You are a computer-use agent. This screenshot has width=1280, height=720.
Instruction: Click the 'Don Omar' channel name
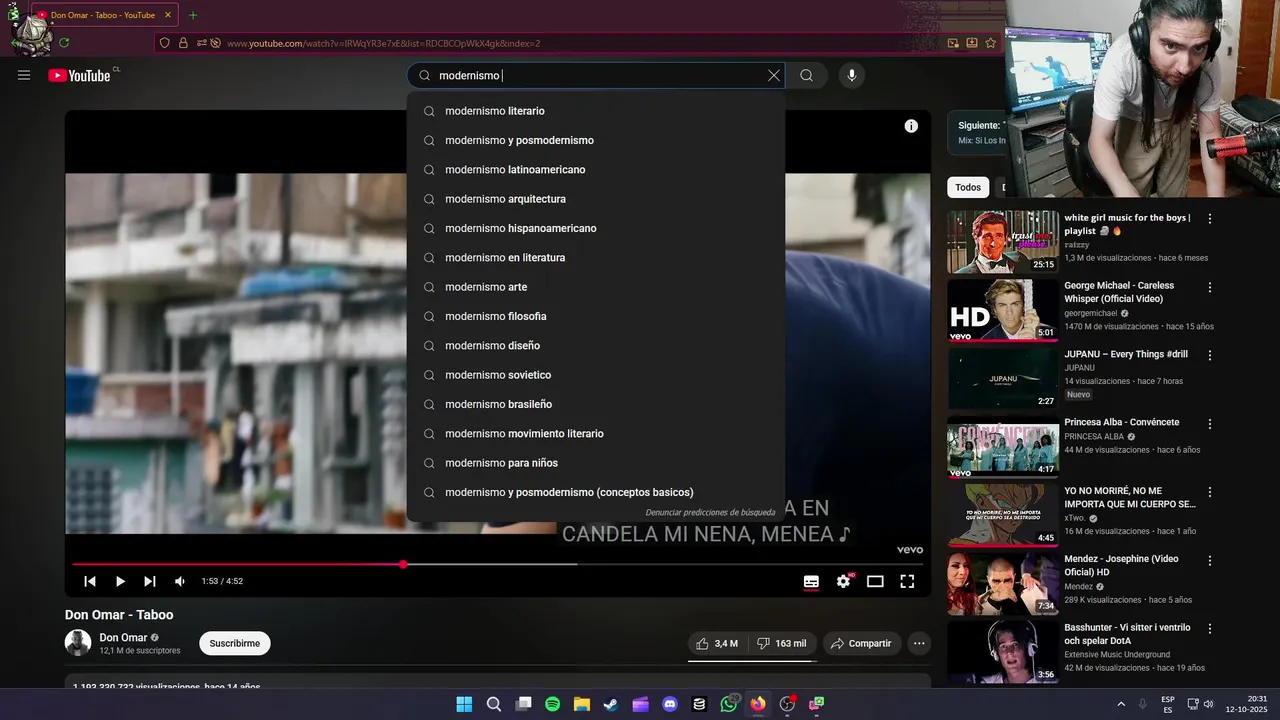coord(123,637)
